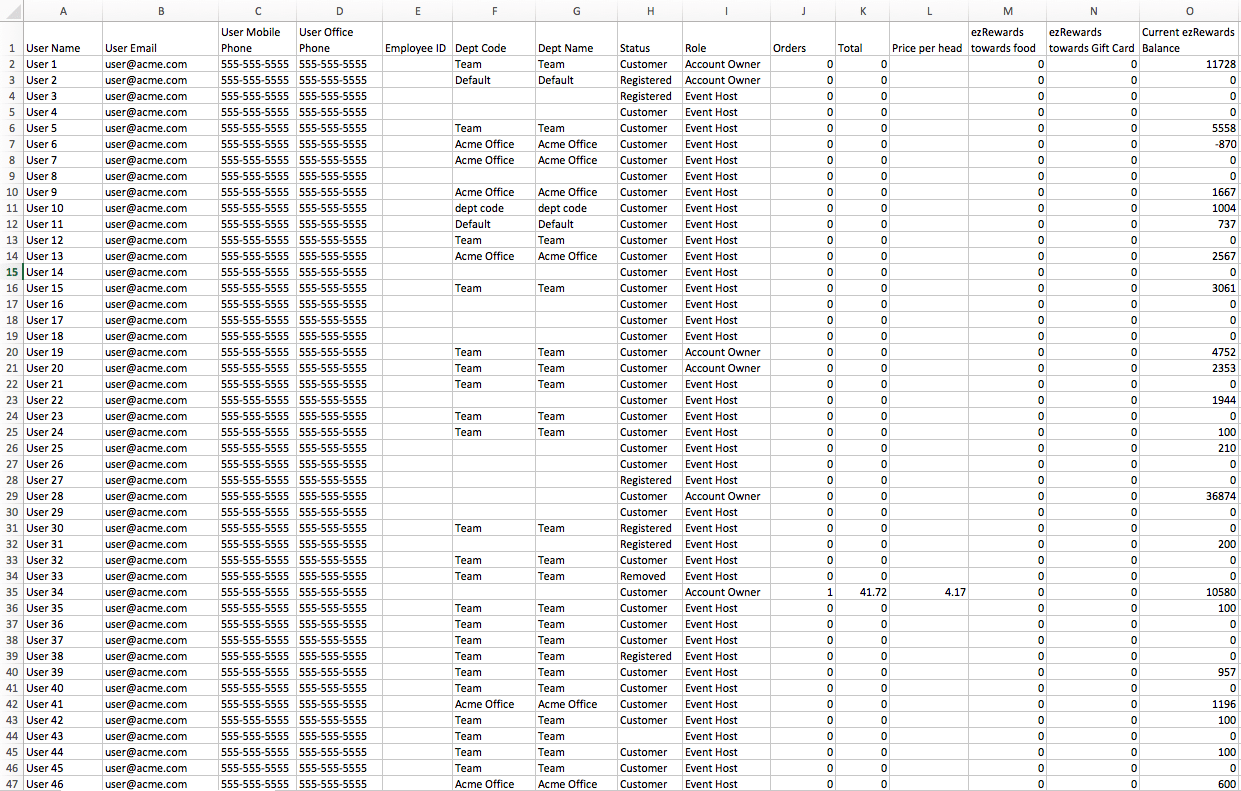Select row 35 header number

11,592
